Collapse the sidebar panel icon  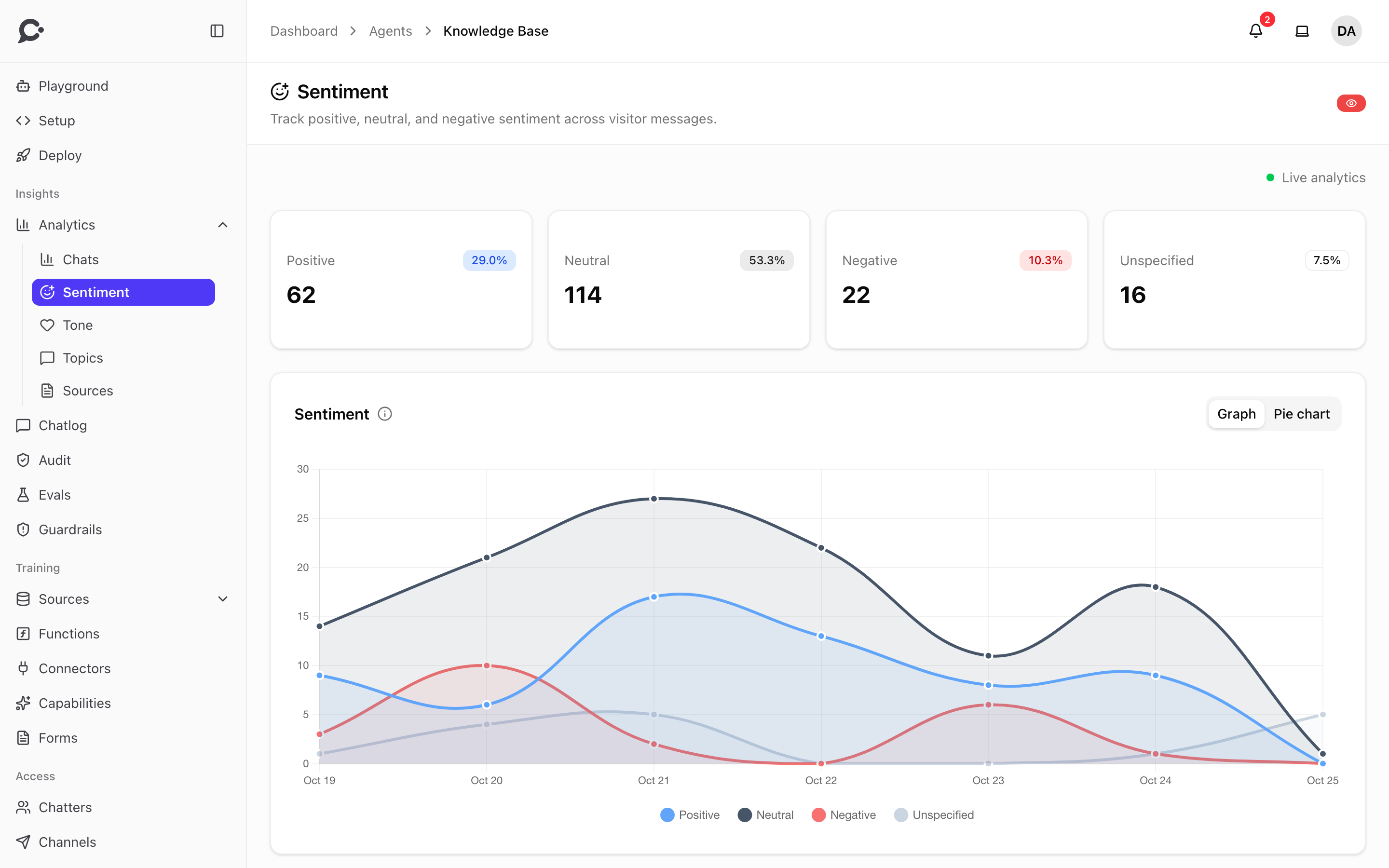pos(217,31)
